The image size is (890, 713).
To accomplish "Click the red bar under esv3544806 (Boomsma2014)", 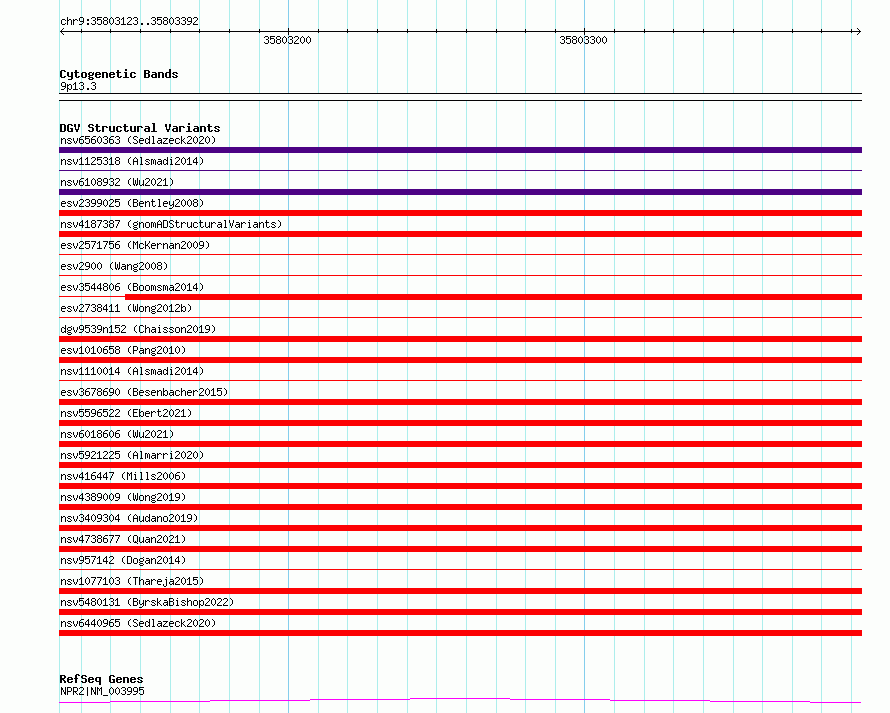I will pos(493,297).
